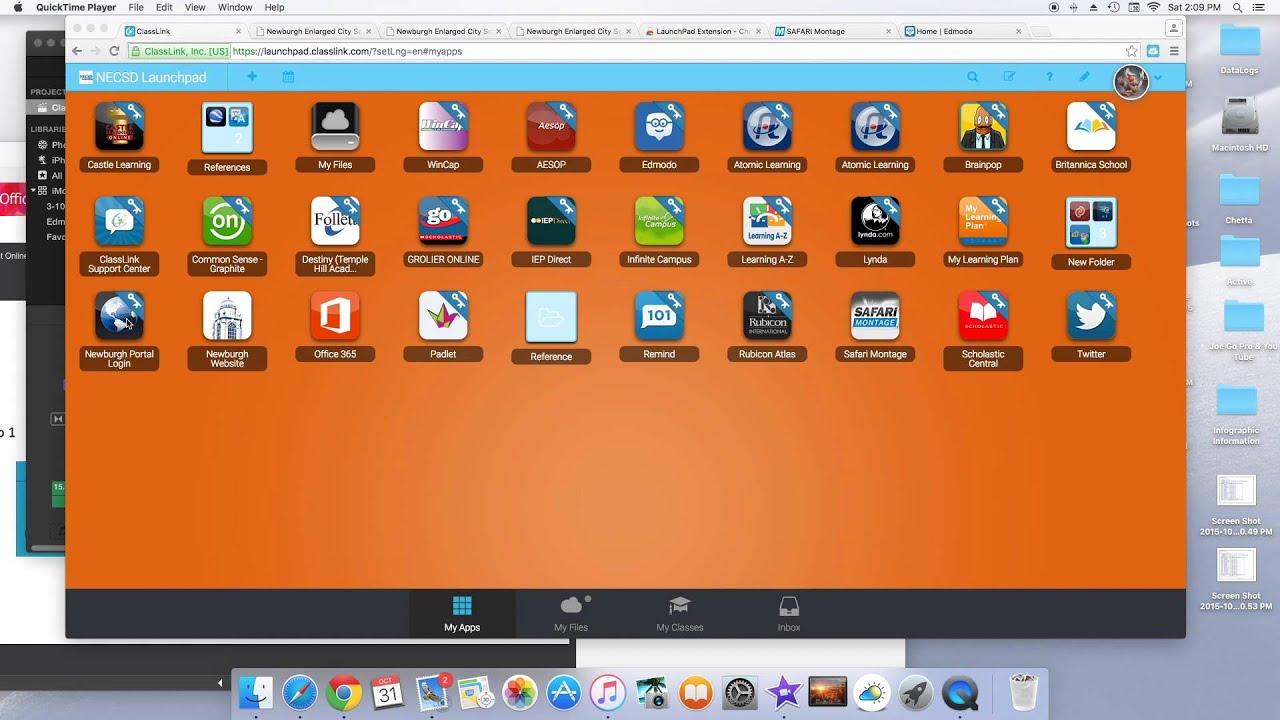Viewport: 1280px width, 720px height.
Task: Open the Padlet app
Action: click(443, 316)
